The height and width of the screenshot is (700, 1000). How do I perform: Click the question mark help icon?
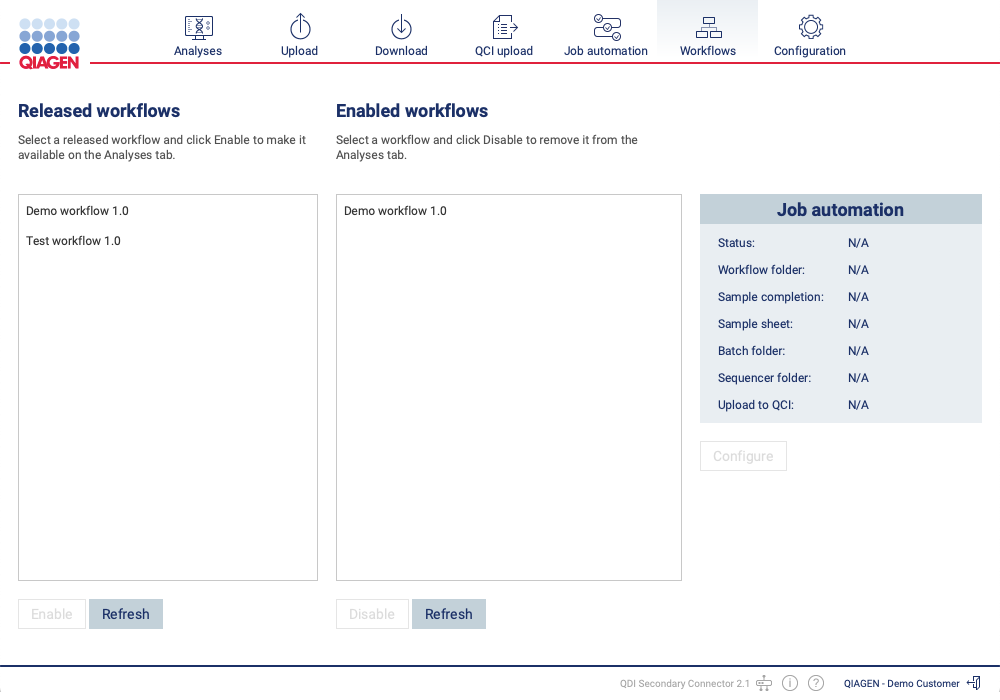pyautogui.click(x=816, y=683)
